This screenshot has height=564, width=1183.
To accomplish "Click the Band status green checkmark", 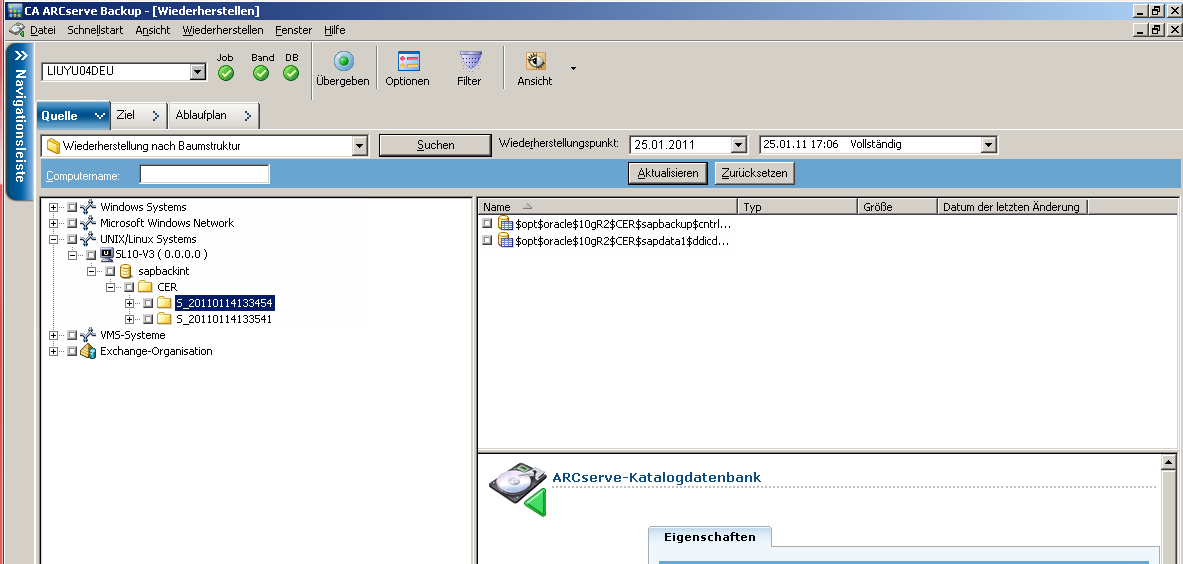I will click(x=261, y=73).
